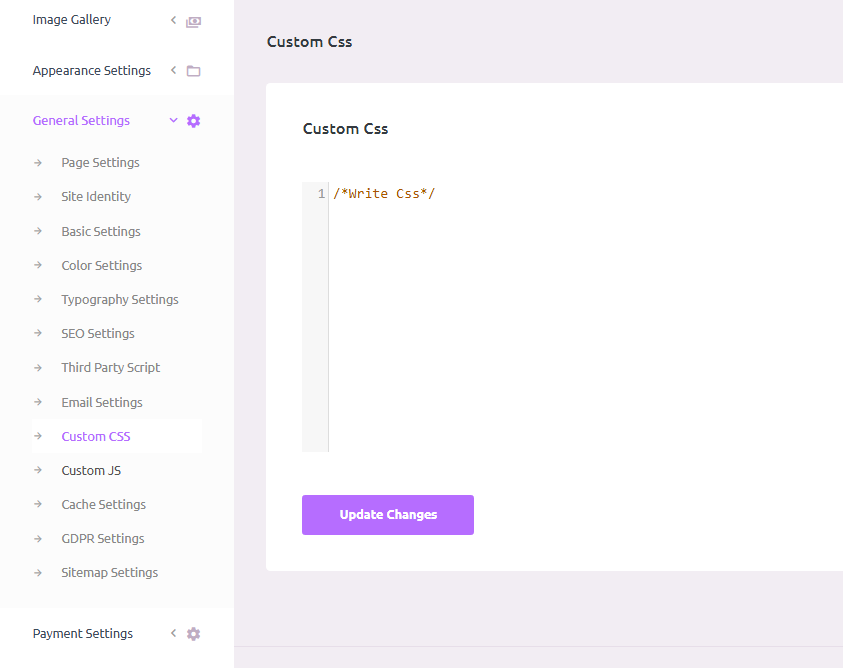Open Basic Settings page
The image size is (843, 668).
click(x=101, y=231)
